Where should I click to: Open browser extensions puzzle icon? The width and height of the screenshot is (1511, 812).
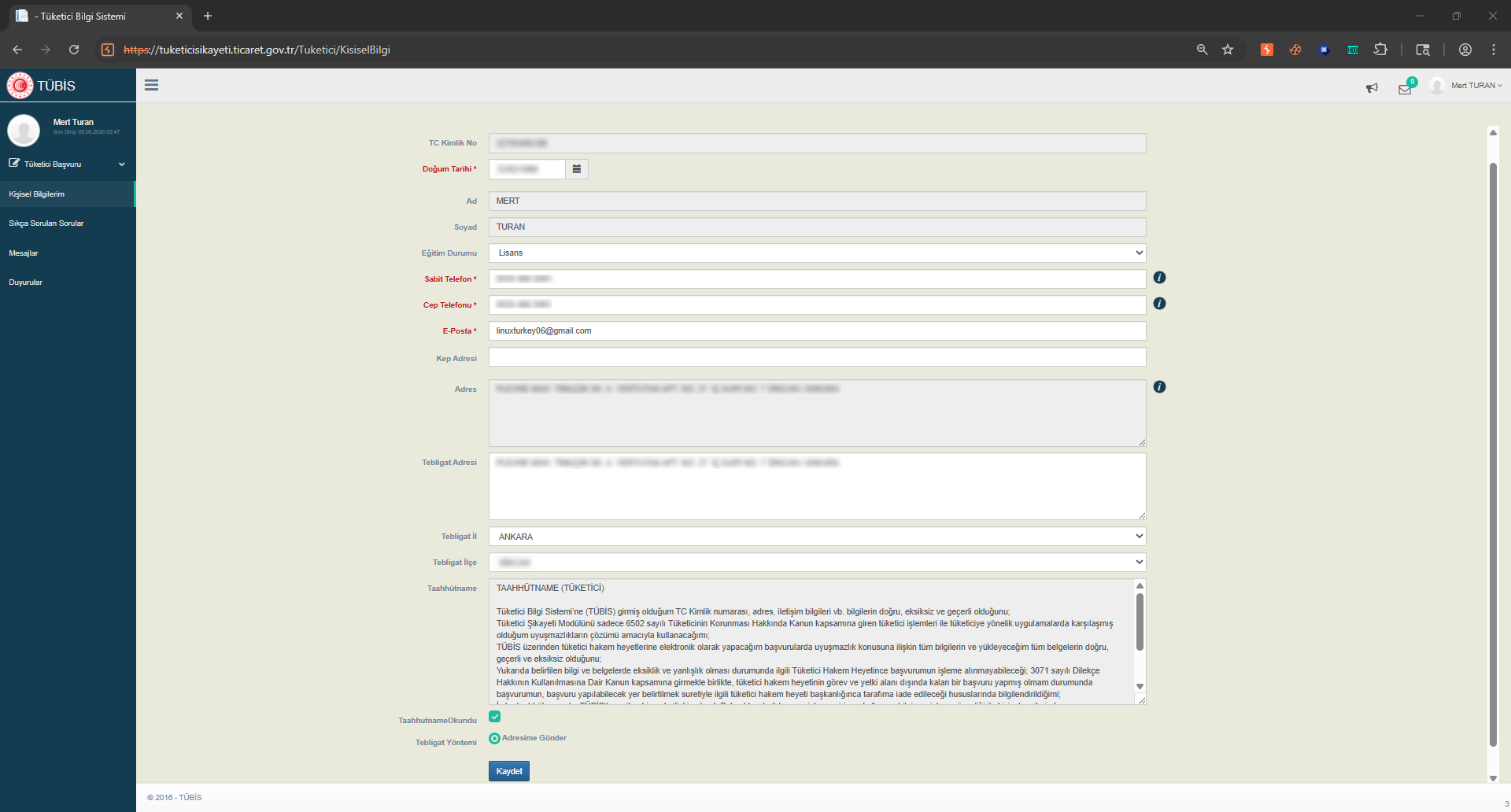click(1380, 50)
